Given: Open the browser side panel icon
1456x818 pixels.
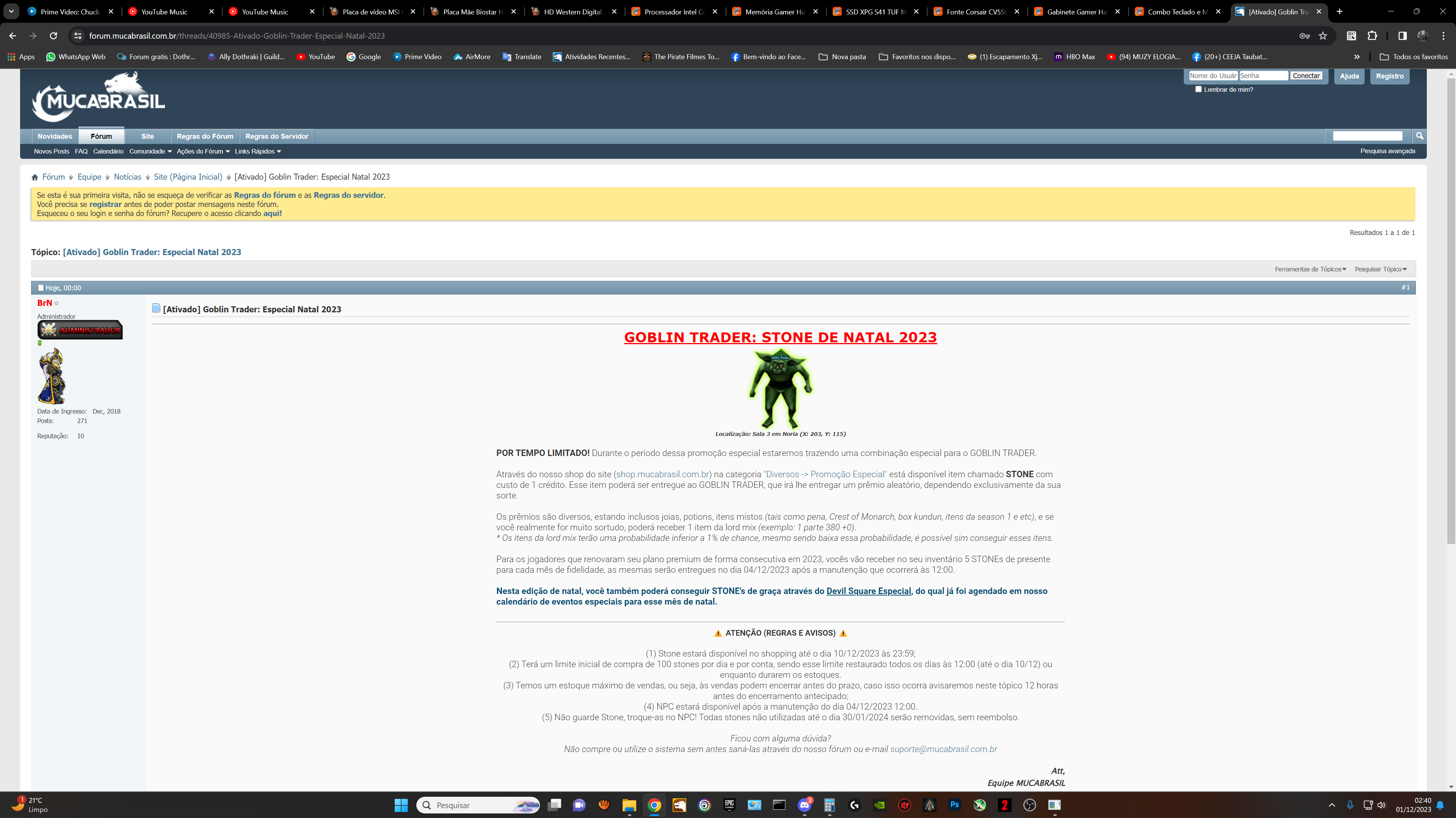Looking at the screenshot, I should point(1402,36).
